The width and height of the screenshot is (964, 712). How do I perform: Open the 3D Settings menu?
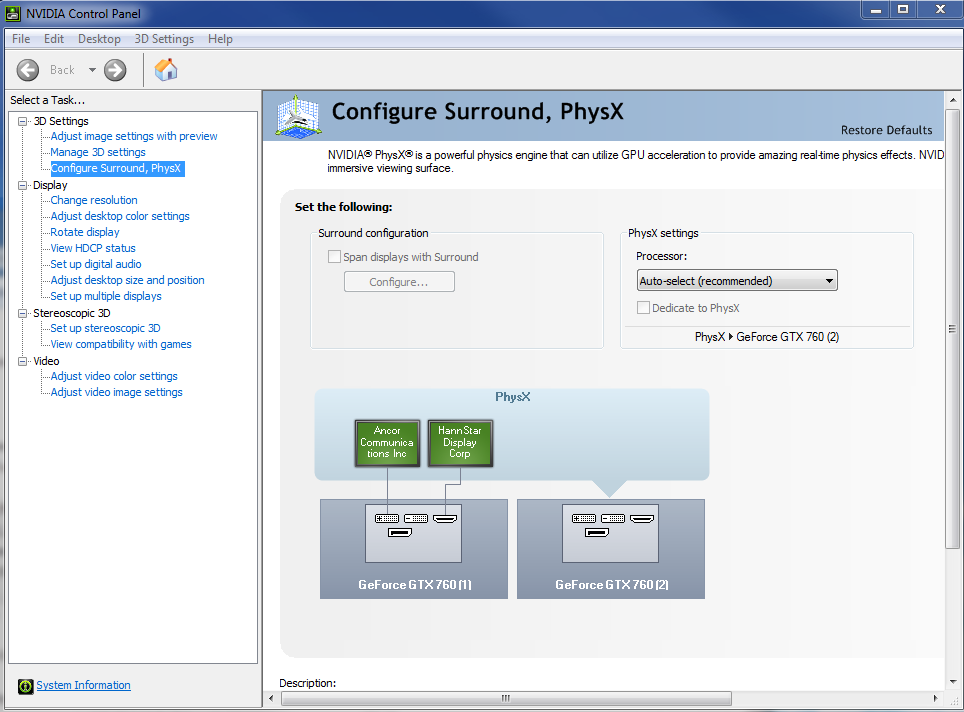click(x=164, y=39)
